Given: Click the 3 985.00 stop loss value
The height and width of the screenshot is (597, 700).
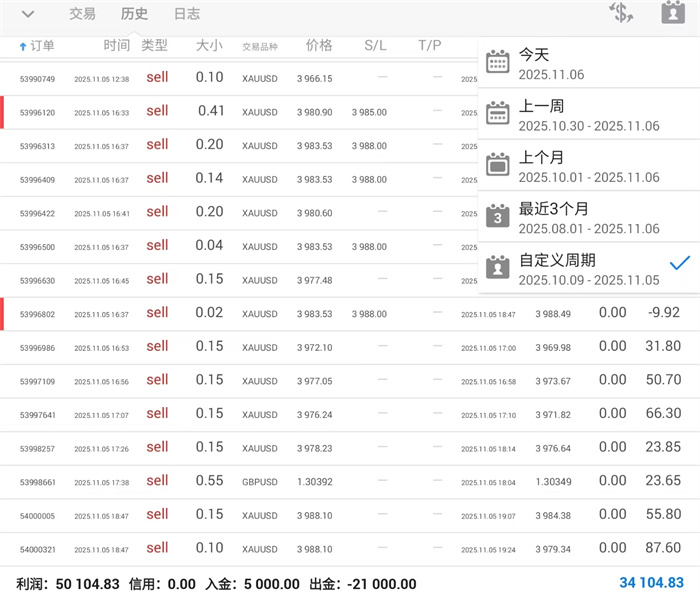Looking at the screenshot, I should pos(369,113).
